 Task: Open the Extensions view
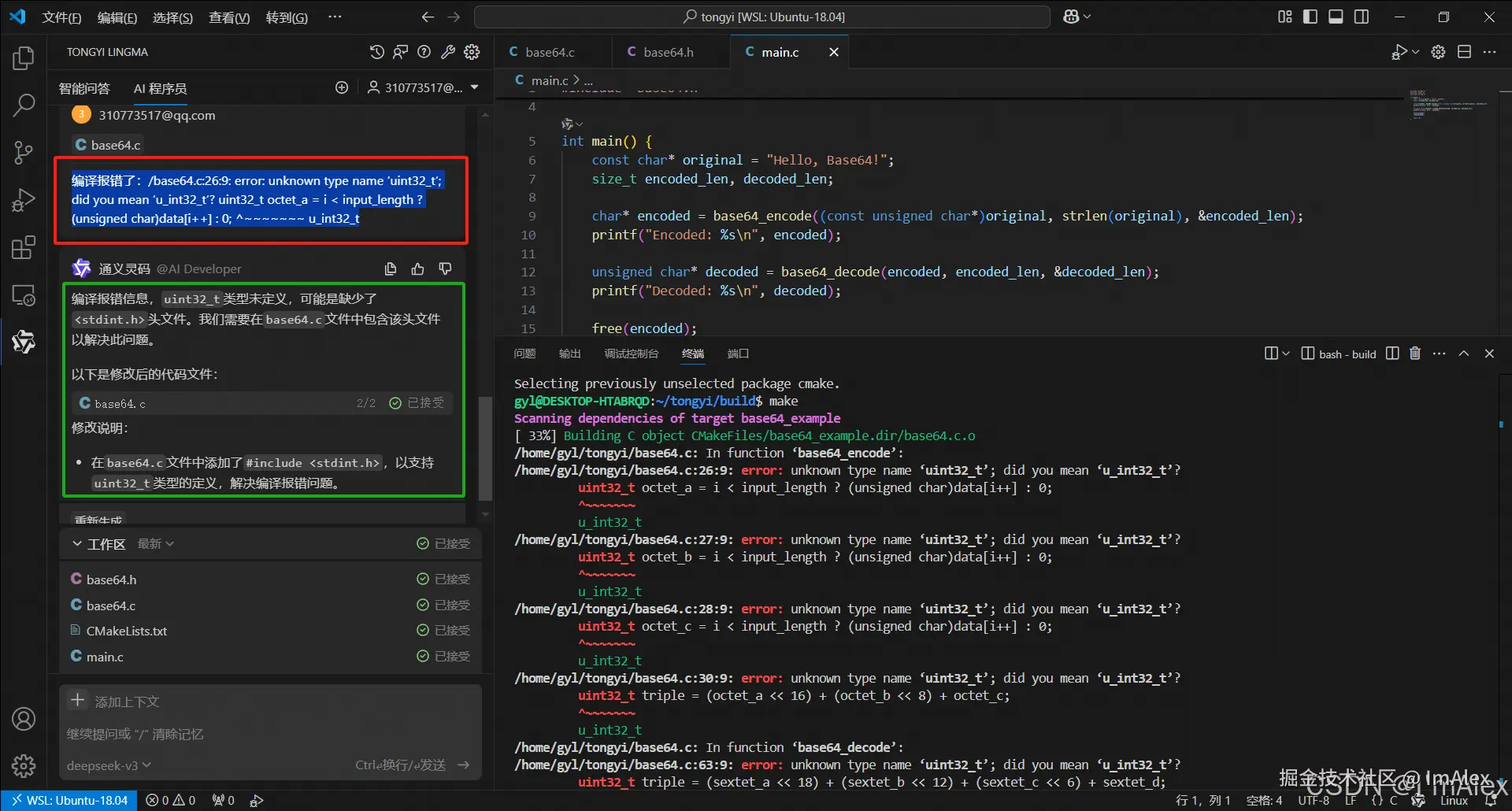[x=24, y=248]
